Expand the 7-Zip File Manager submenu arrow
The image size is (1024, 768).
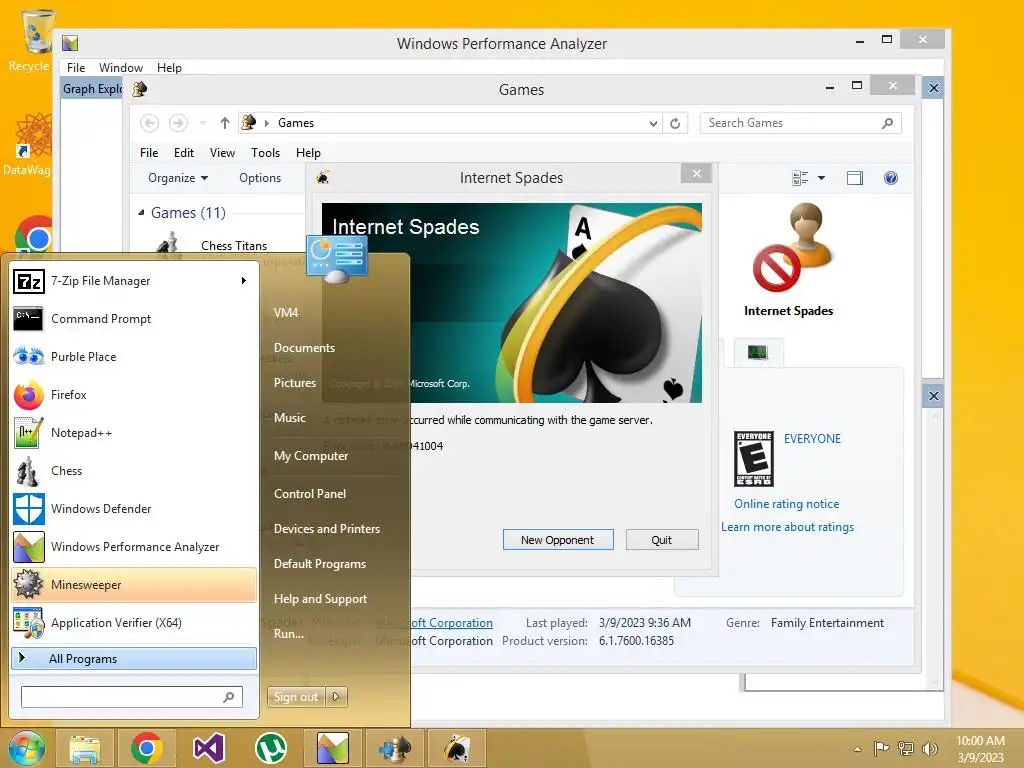[244, 281]
